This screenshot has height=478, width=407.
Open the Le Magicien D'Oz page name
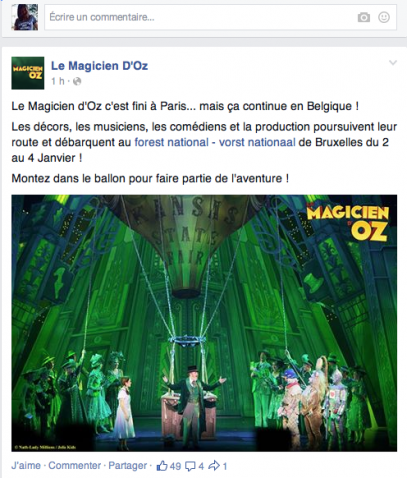click(99, 66)
